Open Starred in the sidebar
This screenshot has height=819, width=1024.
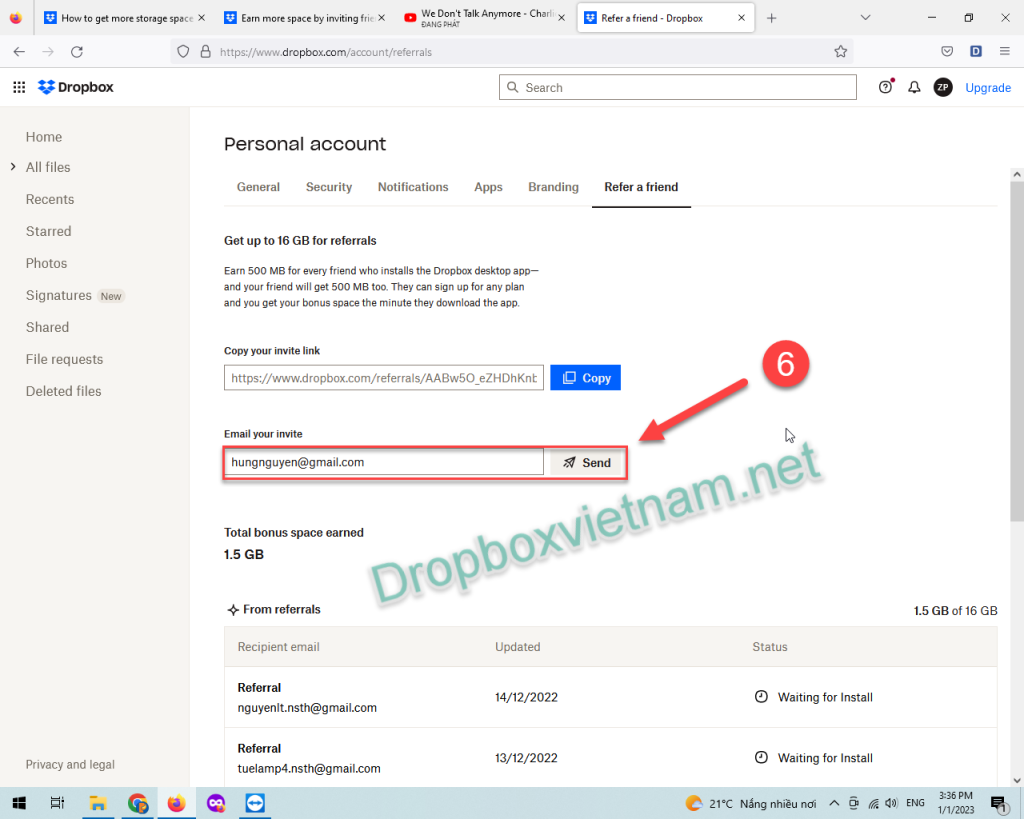coord(48,231)
